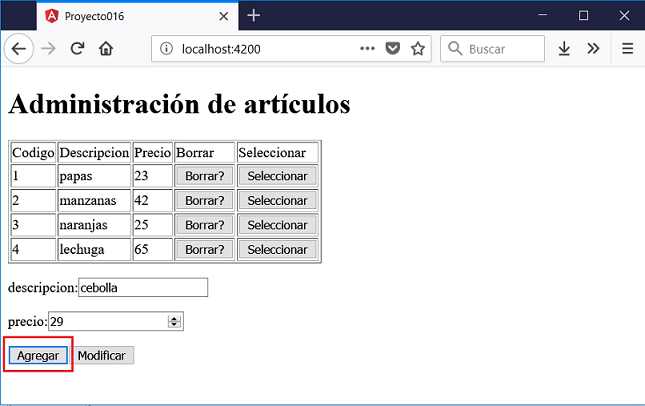Click the price cell showing 65
The image size is (645, 406).
click(153, 250)
